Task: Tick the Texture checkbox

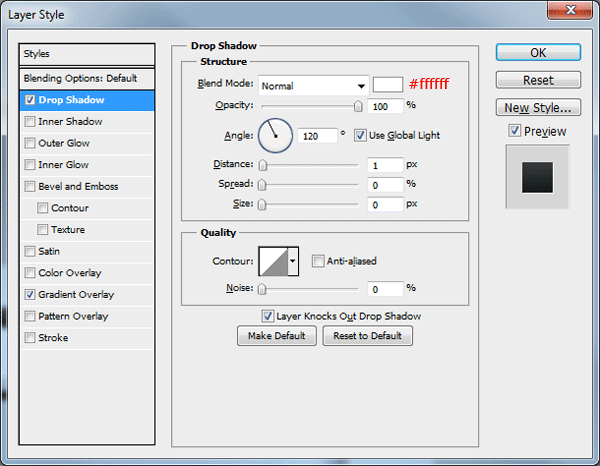Action: click(x=42, y=230)
